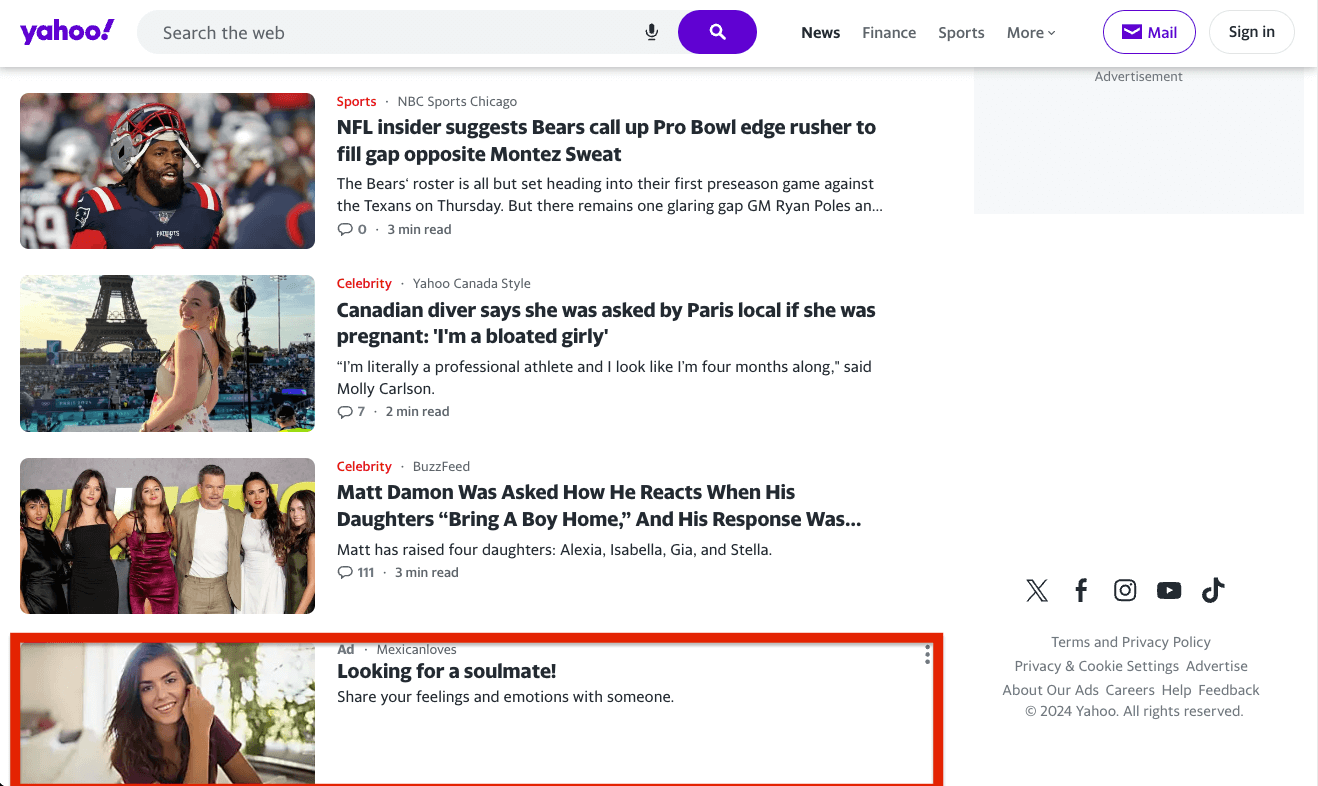Click the purple search magnifier icon
The width and height of the screenshot is (1318, 786).
pyautogui.click(x=717, y=32)
